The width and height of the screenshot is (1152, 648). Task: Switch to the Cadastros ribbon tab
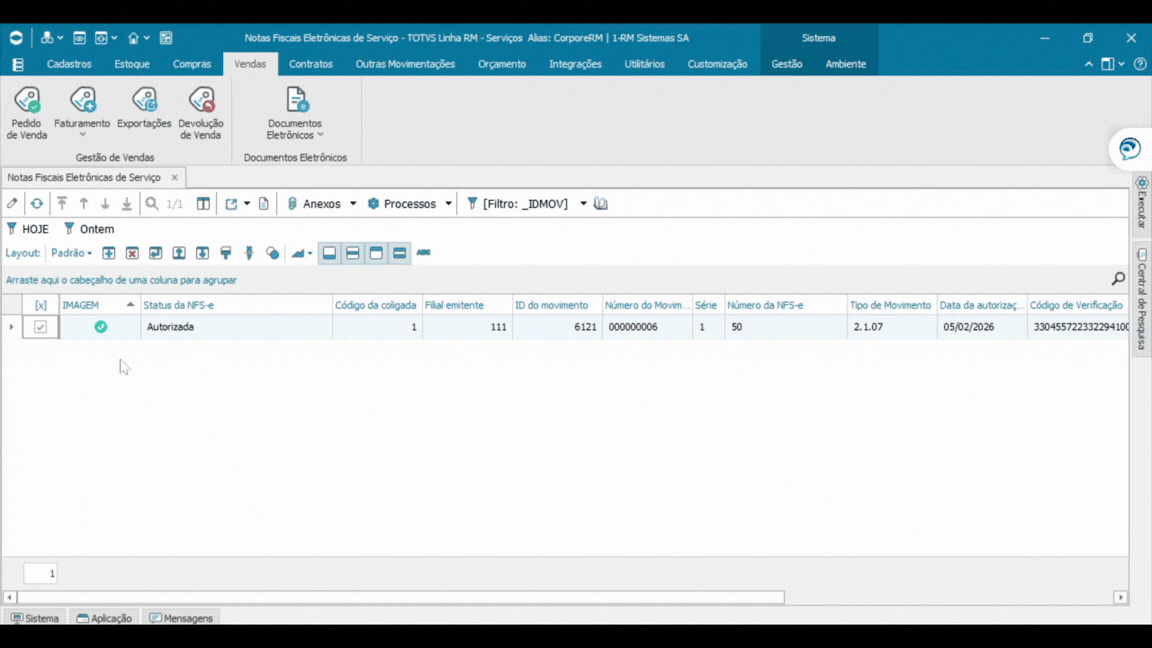pyautogui.click(x=69, y=64)
